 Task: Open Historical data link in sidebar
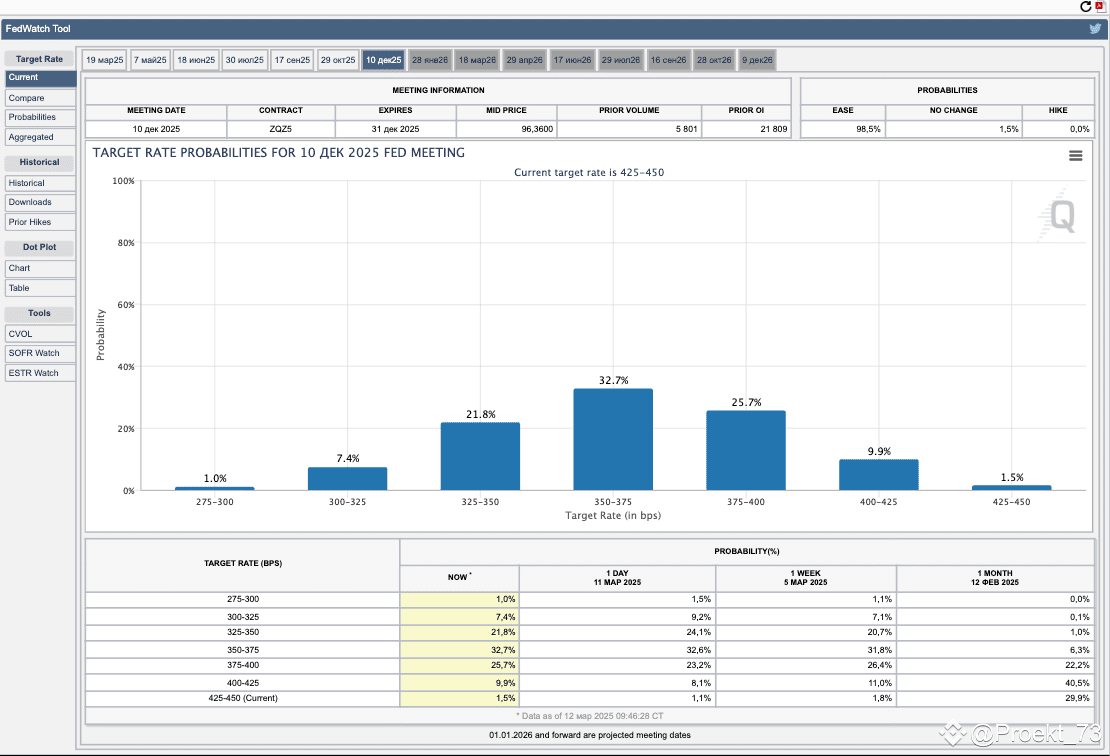click(x=40, y=183)
